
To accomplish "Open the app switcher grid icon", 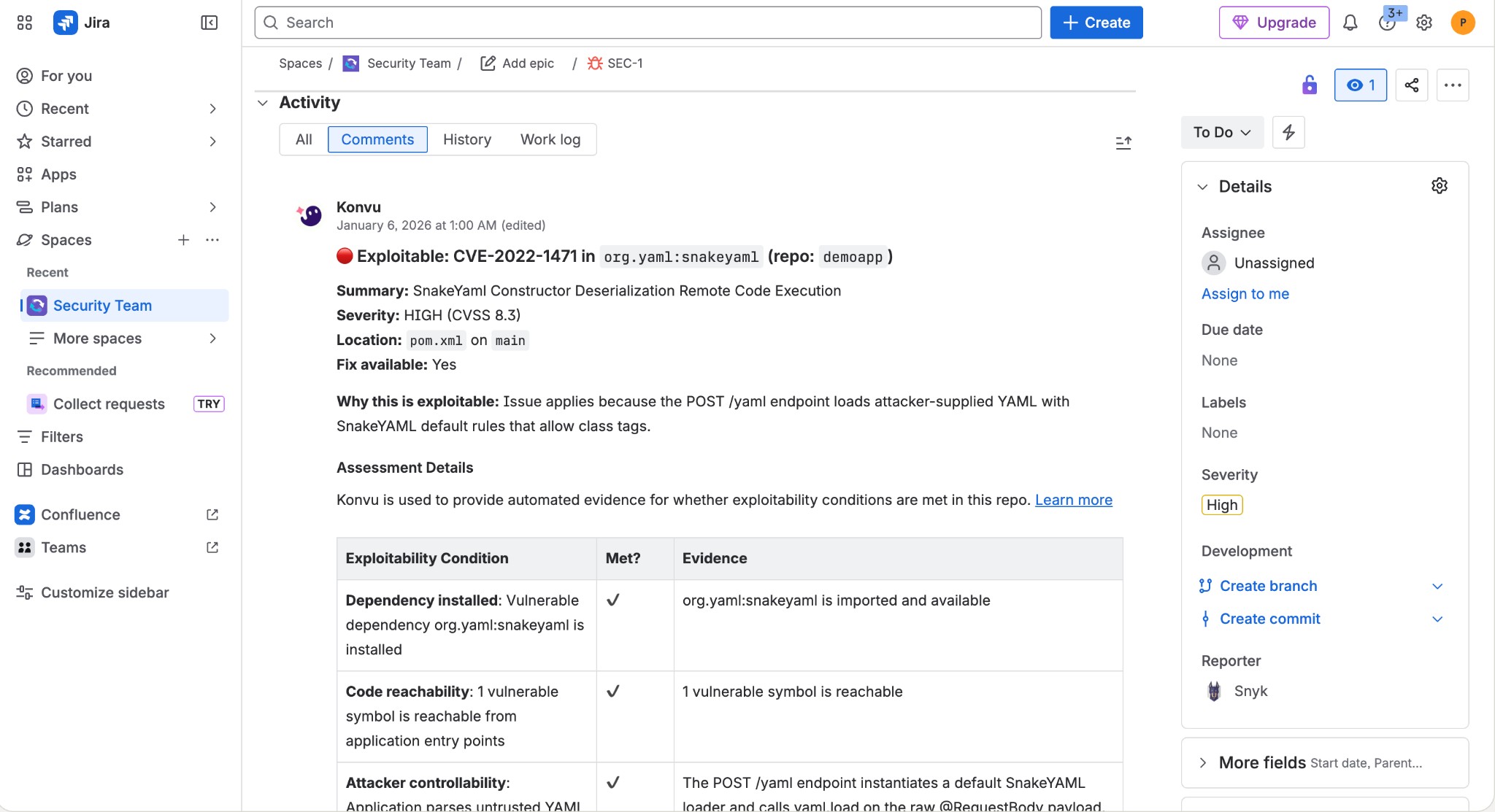I will click(24, 23).
